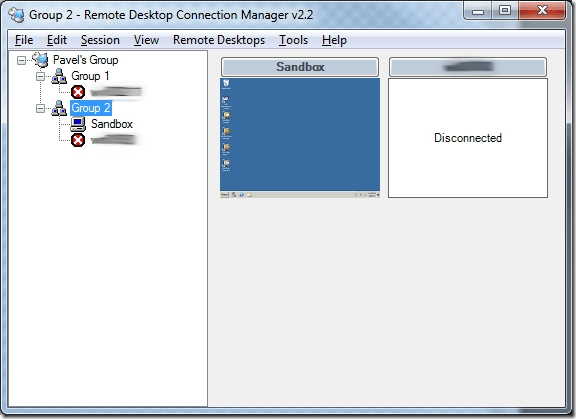Close the Remote Desktop Connection Manager window

click(x=542, y=11)
